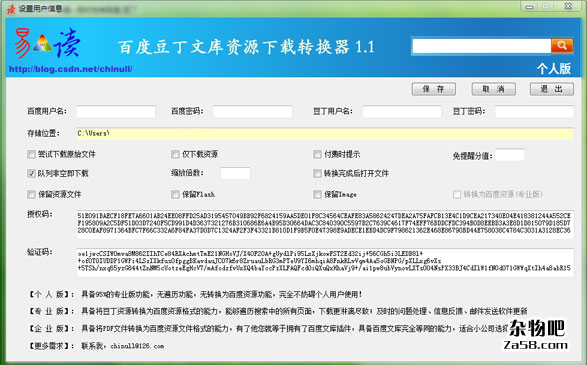The height and width of the screenshot is (365, 587).
Task: Click the 退出 button
Action: [x=552, y=89]
